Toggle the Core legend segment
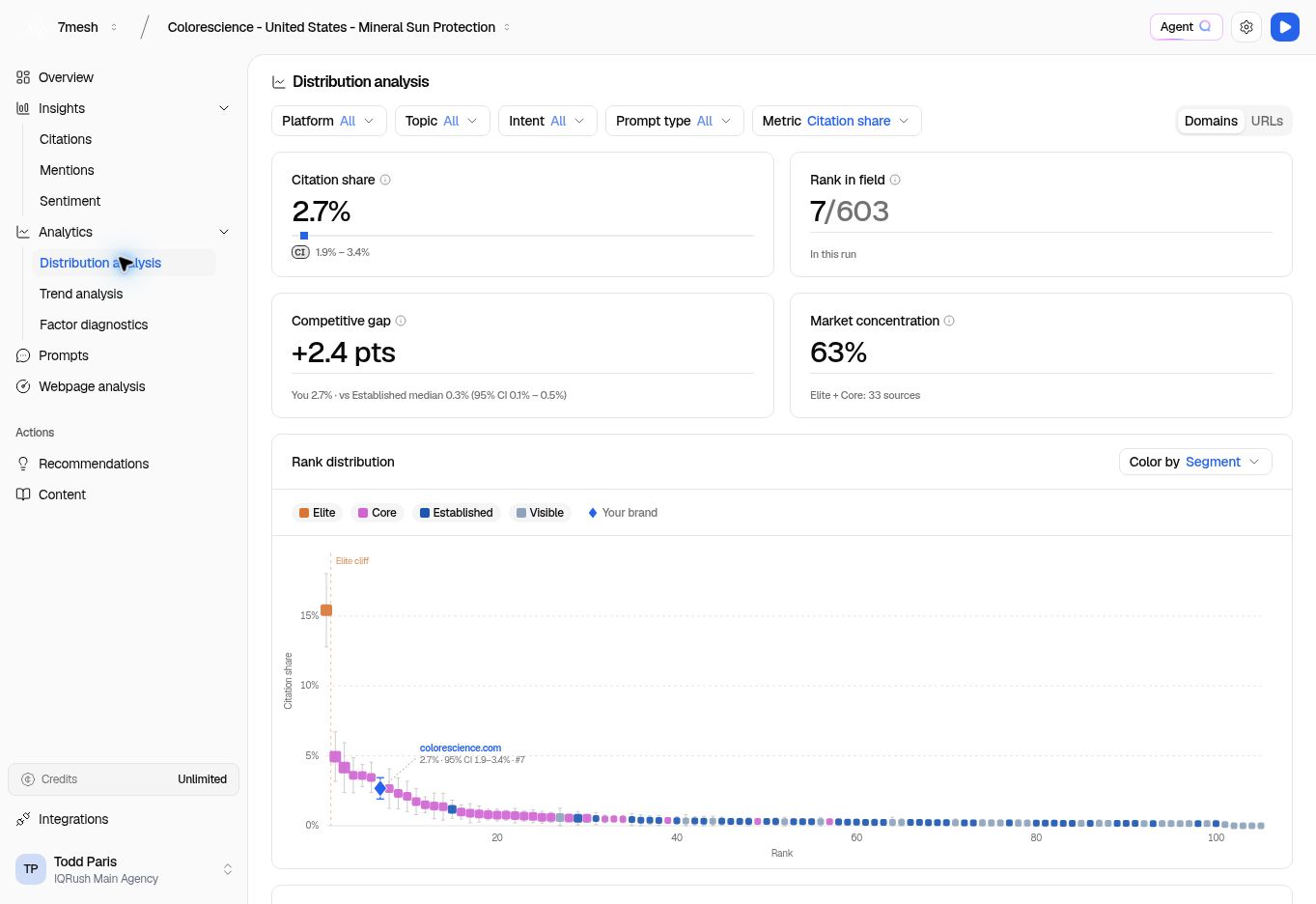Viewport: 1316px width, 904px height. coord(378,513)
